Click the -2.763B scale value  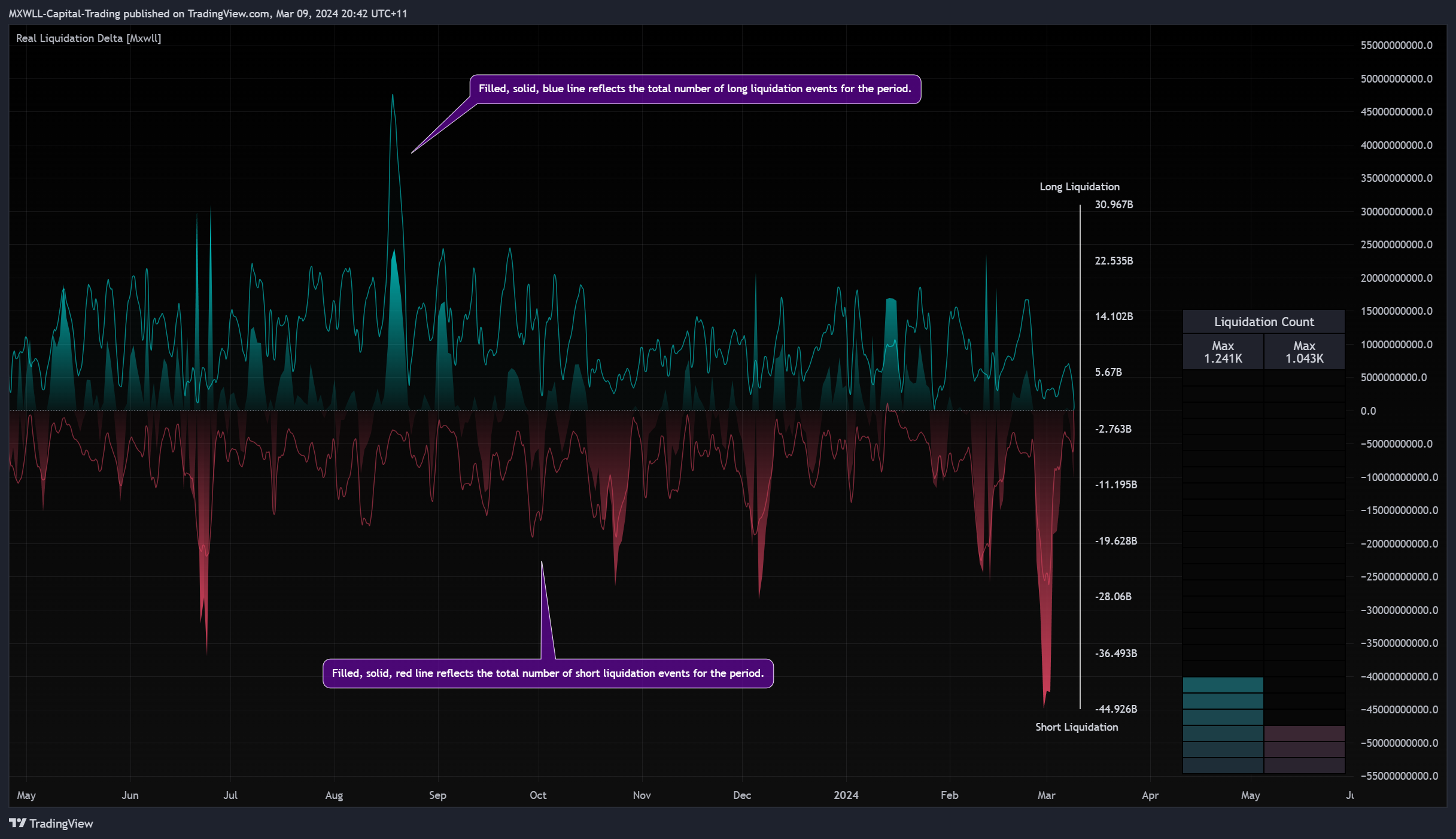click(x=1113, y=429)
